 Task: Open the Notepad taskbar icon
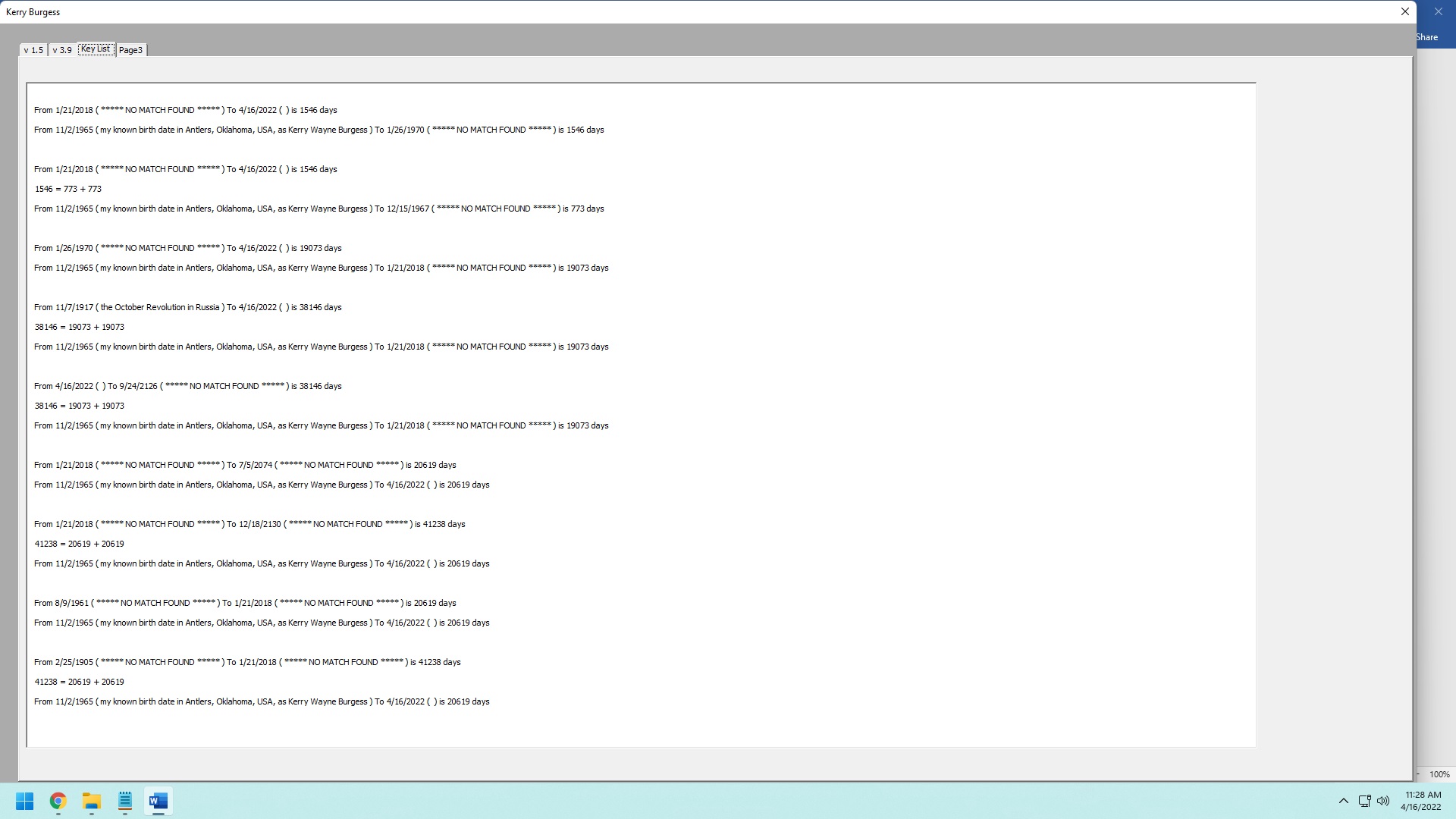pos(125,802)
